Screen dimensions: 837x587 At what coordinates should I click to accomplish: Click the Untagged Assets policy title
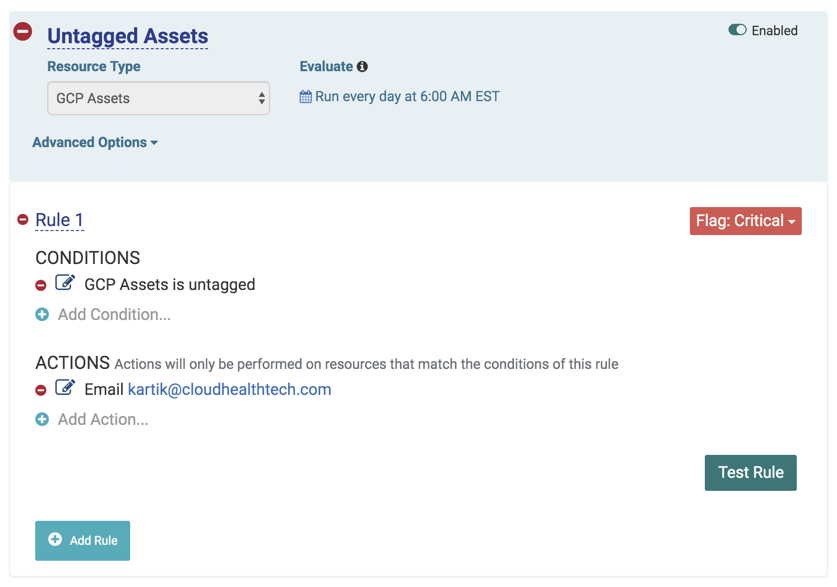point(127,36)
